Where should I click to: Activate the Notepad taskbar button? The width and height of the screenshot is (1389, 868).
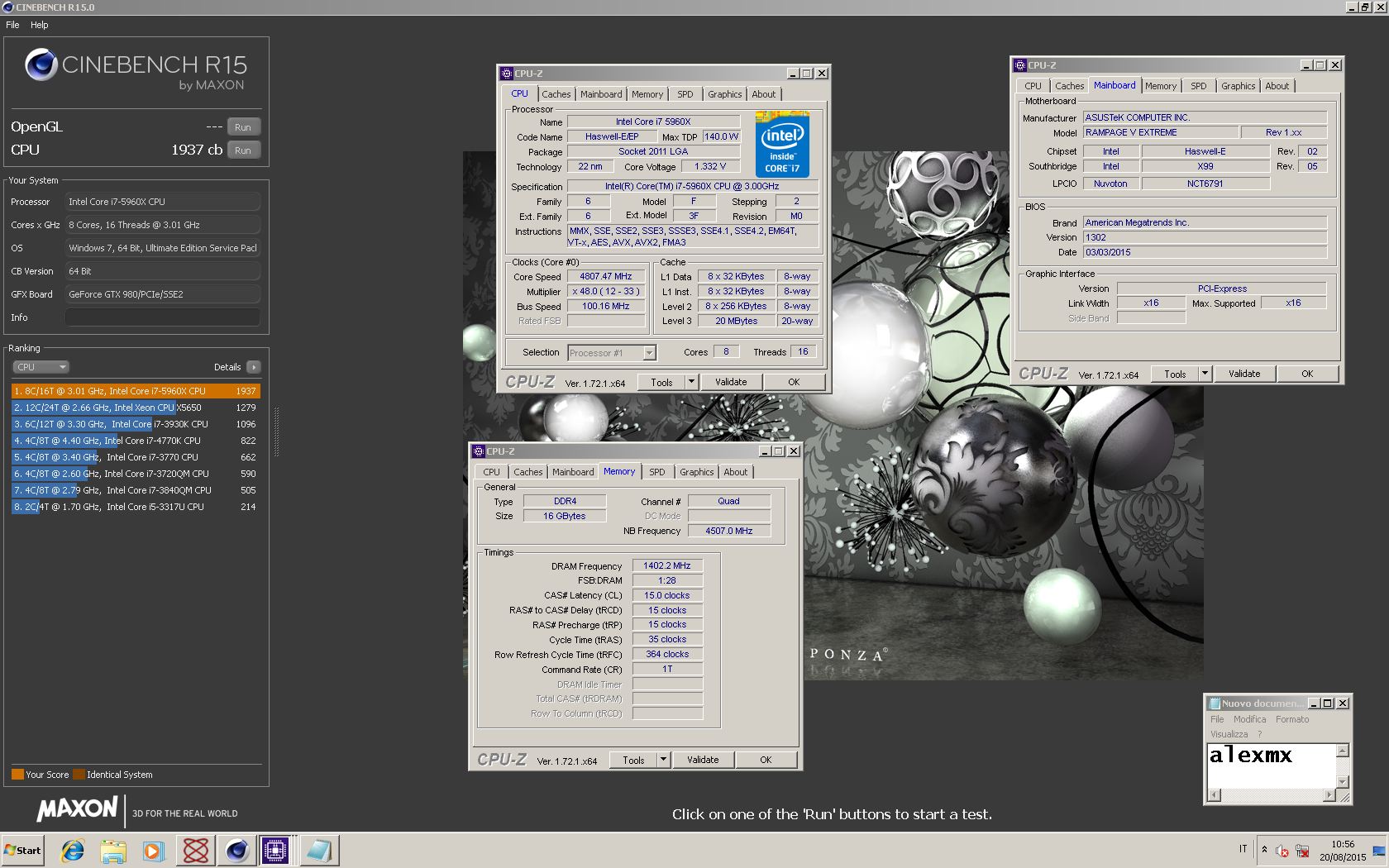tap(318, 850)
